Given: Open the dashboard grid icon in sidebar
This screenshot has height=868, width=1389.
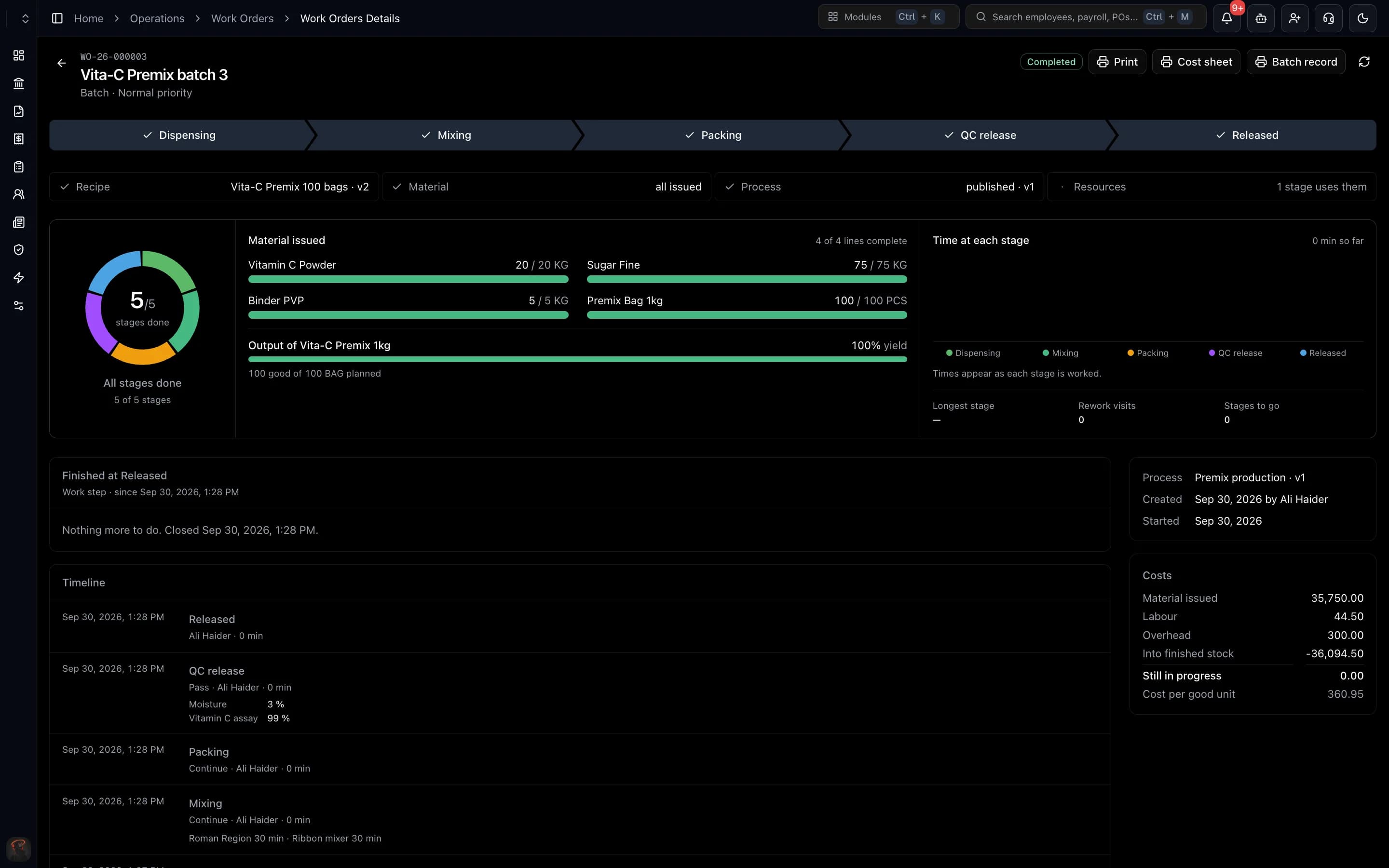Looking at the screenshot, I should [18, 55].
